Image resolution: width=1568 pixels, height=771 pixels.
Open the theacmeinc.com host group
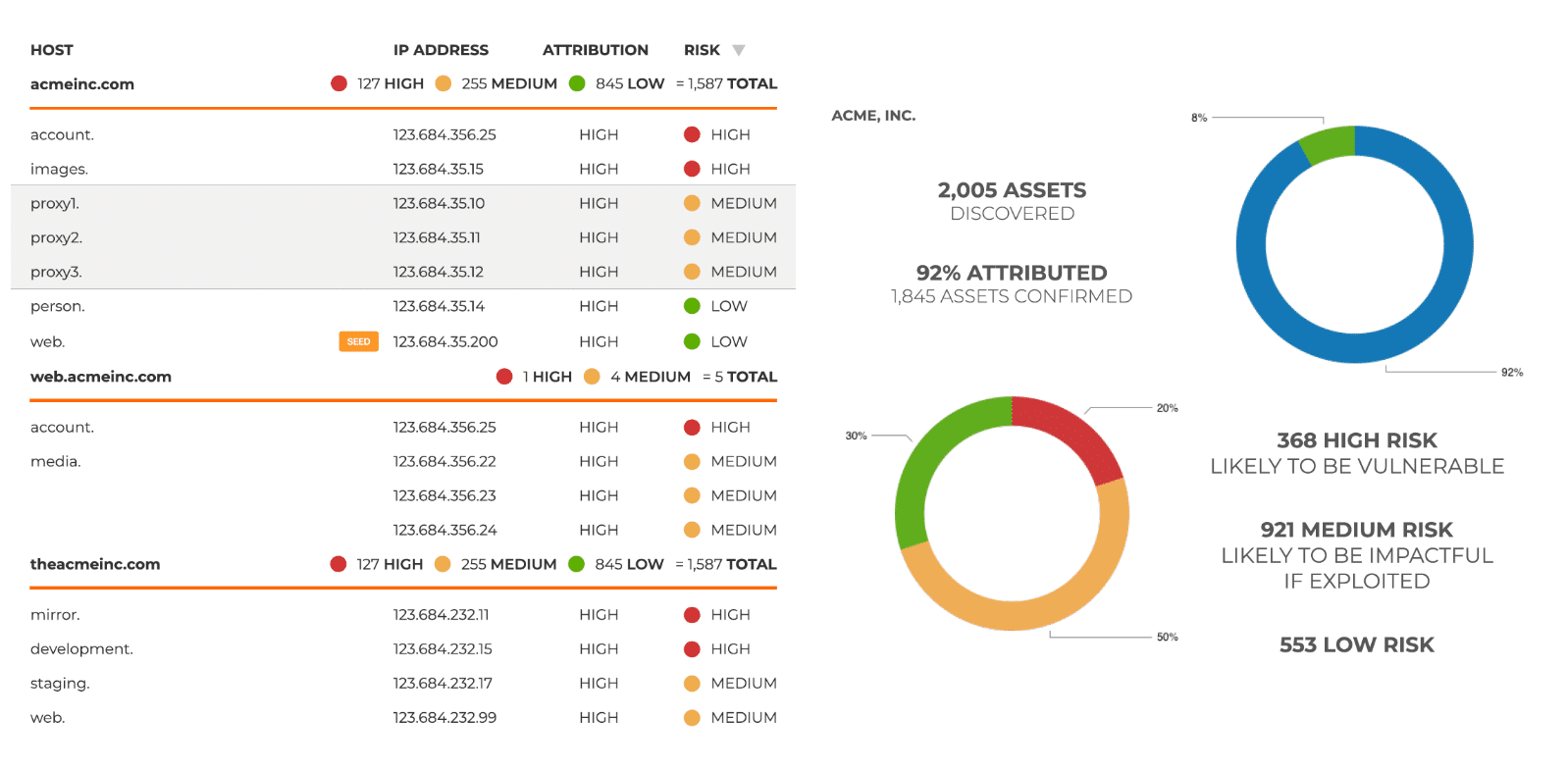click(95, 564)
